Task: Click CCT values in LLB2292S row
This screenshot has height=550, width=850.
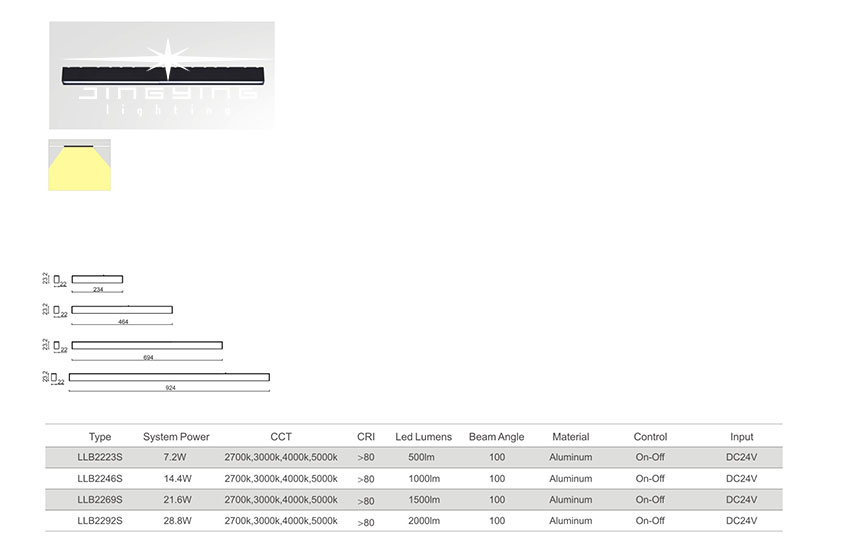Action: coord(281,521)
